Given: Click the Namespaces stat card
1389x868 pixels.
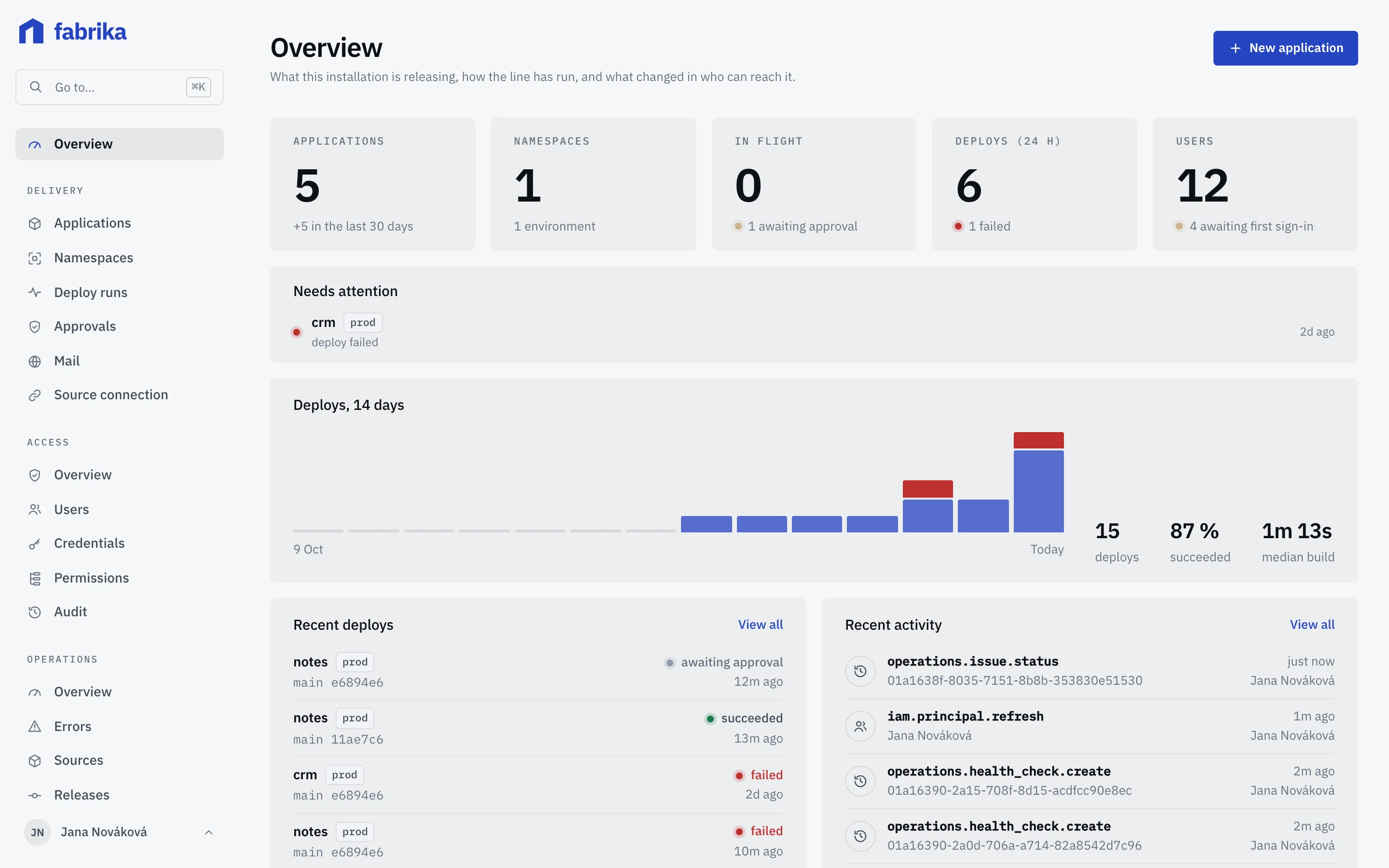Looking at the screenshot, I should pyautogui.click(x=594, y=184).
